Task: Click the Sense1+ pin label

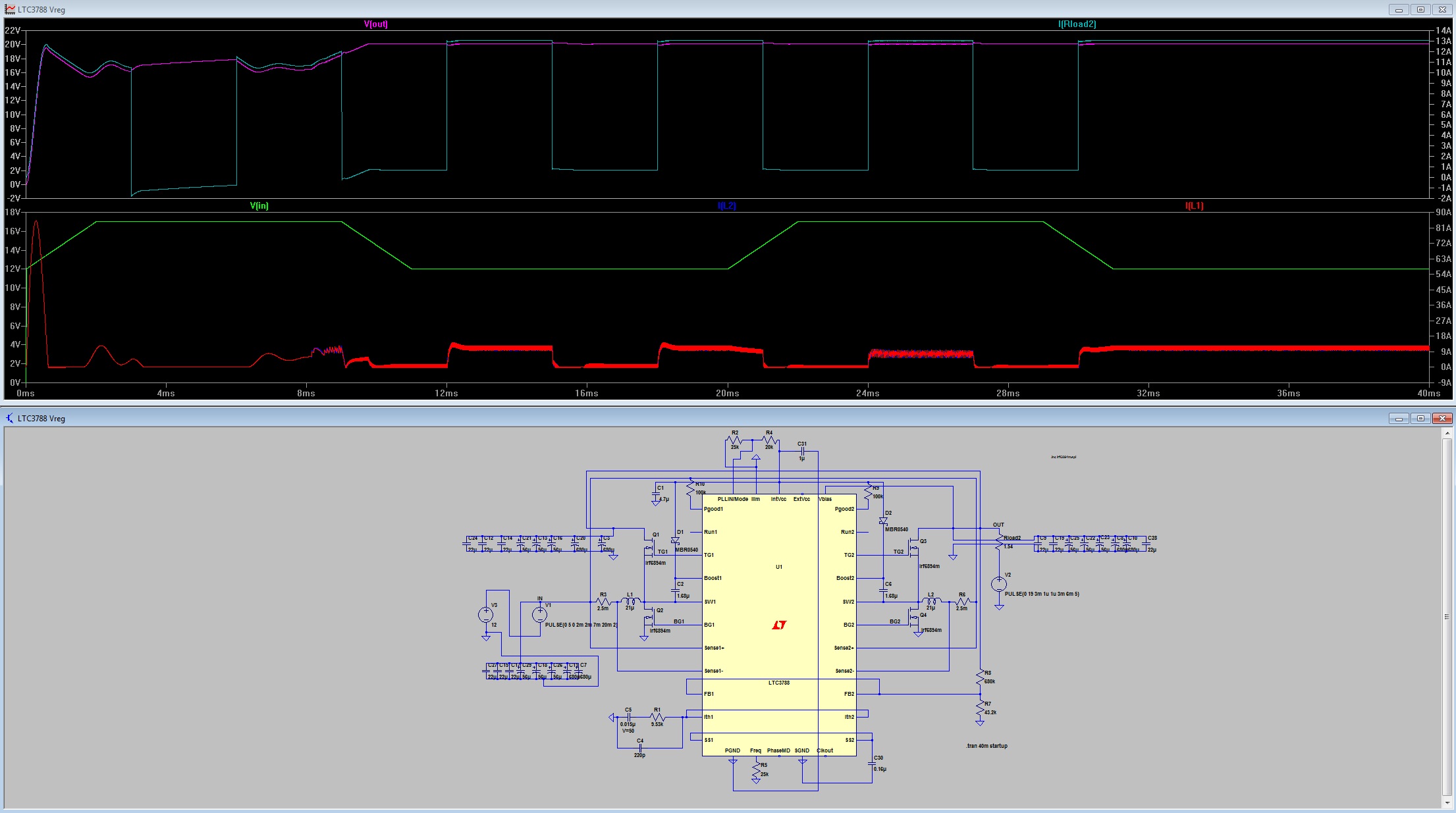Action: coord(714,648)
